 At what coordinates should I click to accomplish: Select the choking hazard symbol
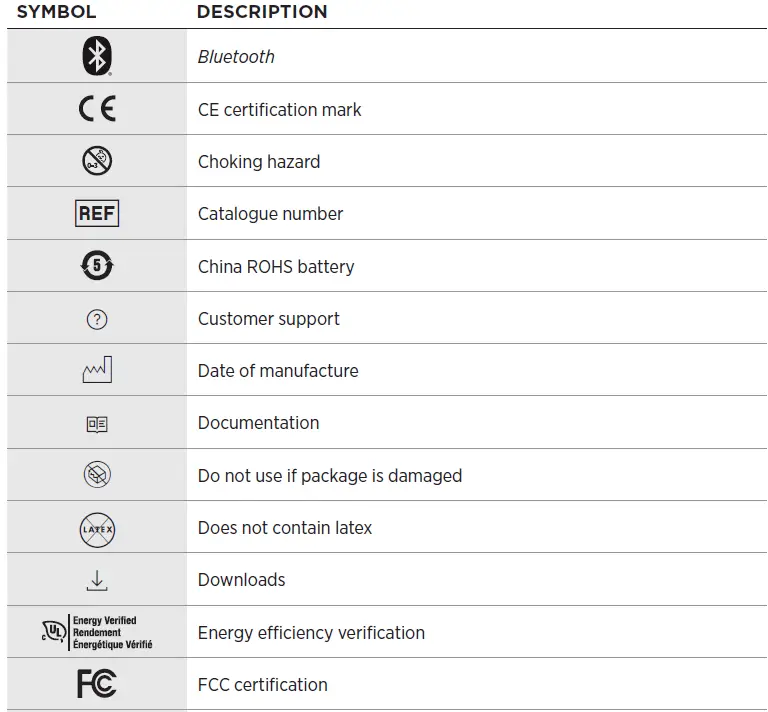pos(97,161)
